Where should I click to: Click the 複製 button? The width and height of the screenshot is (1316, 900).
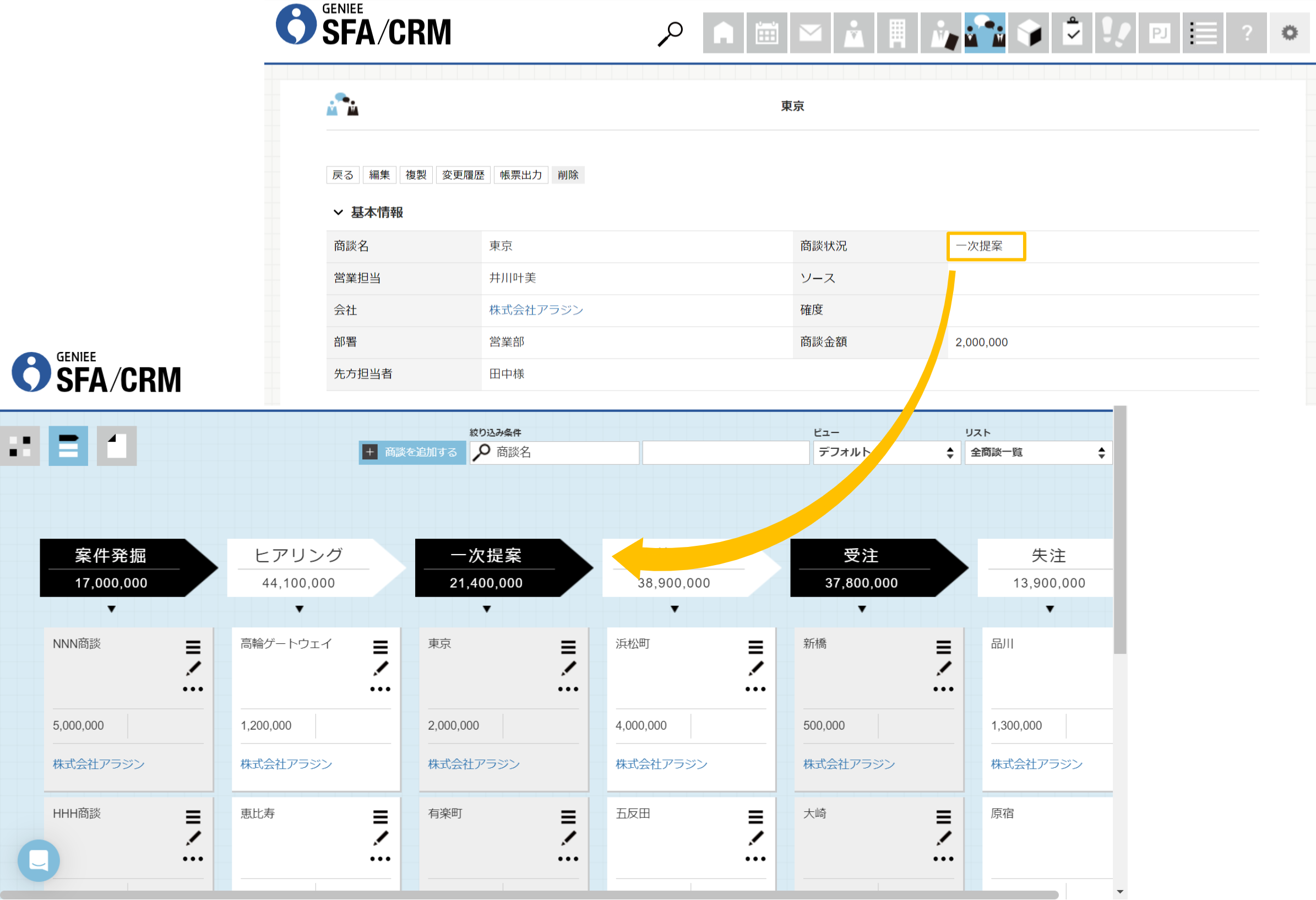point(416,175)
